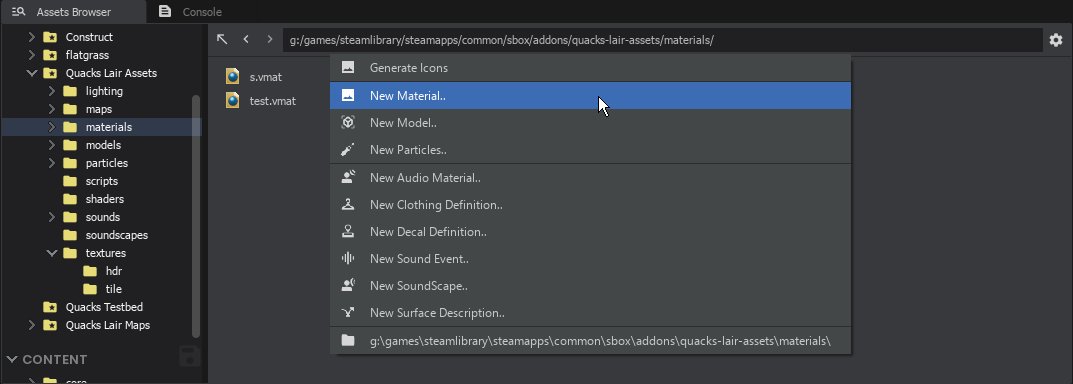Click the test.vmat material file icon

pyautogui.click(x=233, y=101)
